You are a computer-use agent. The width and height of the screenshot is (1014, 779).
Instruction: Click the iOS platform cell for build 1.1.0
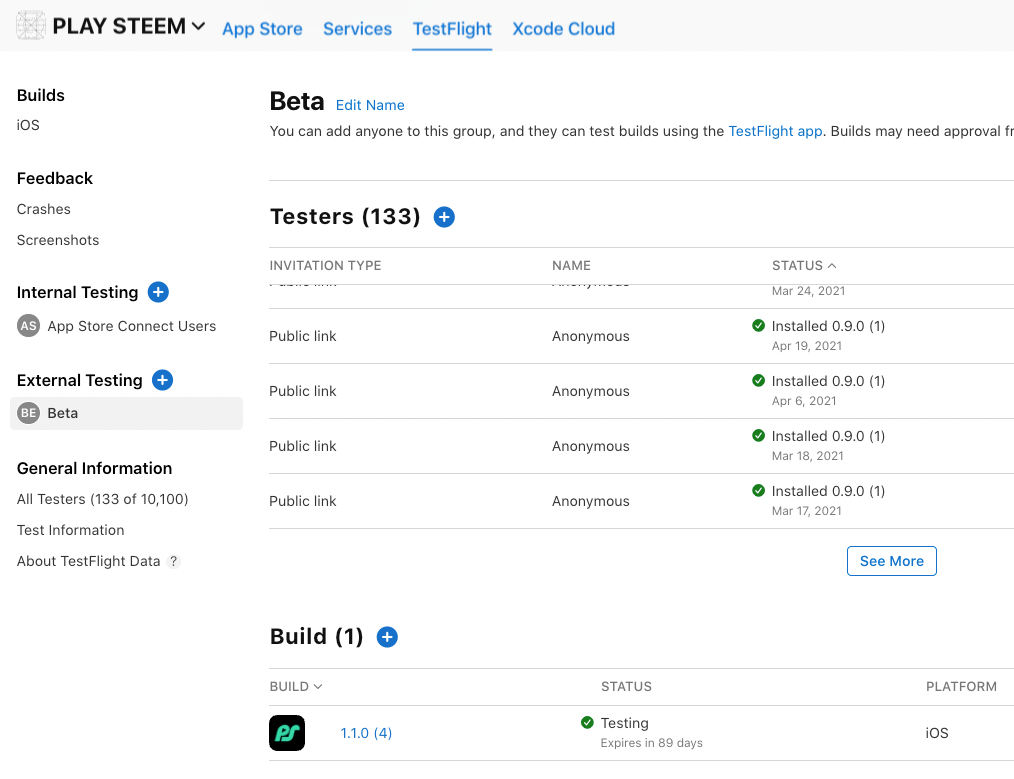coord(937,733)
